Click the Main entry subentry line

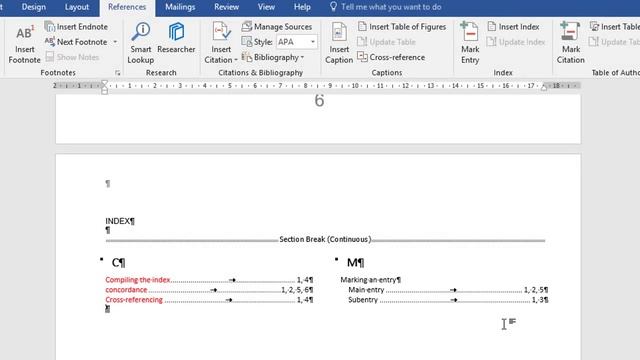[366, 290]
